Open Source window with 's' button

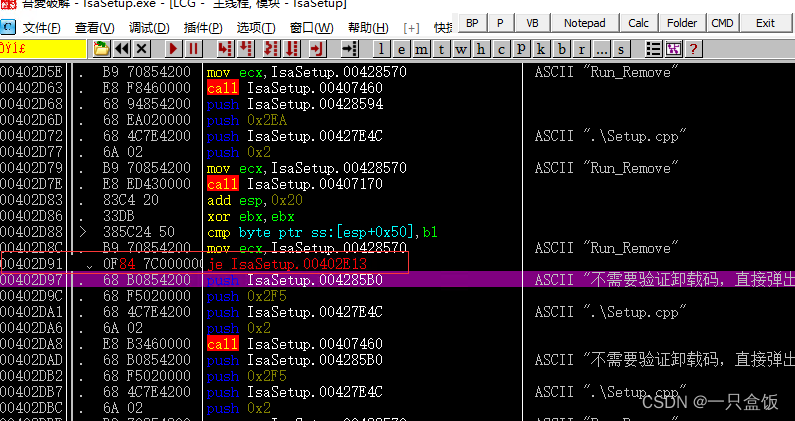[x=621, y=49]
